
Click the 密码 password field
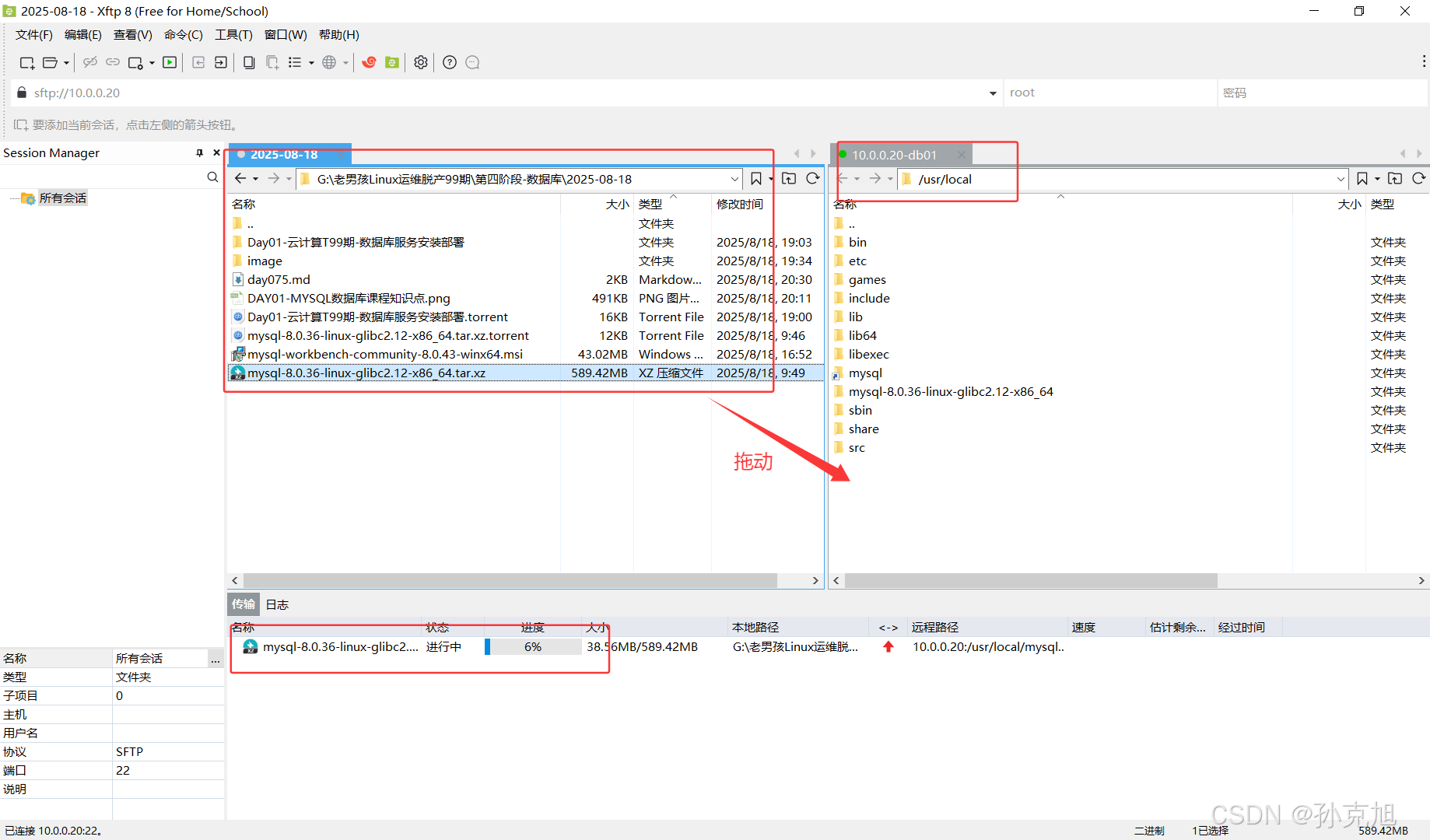pyautogui.click(x=1323, y=93)
